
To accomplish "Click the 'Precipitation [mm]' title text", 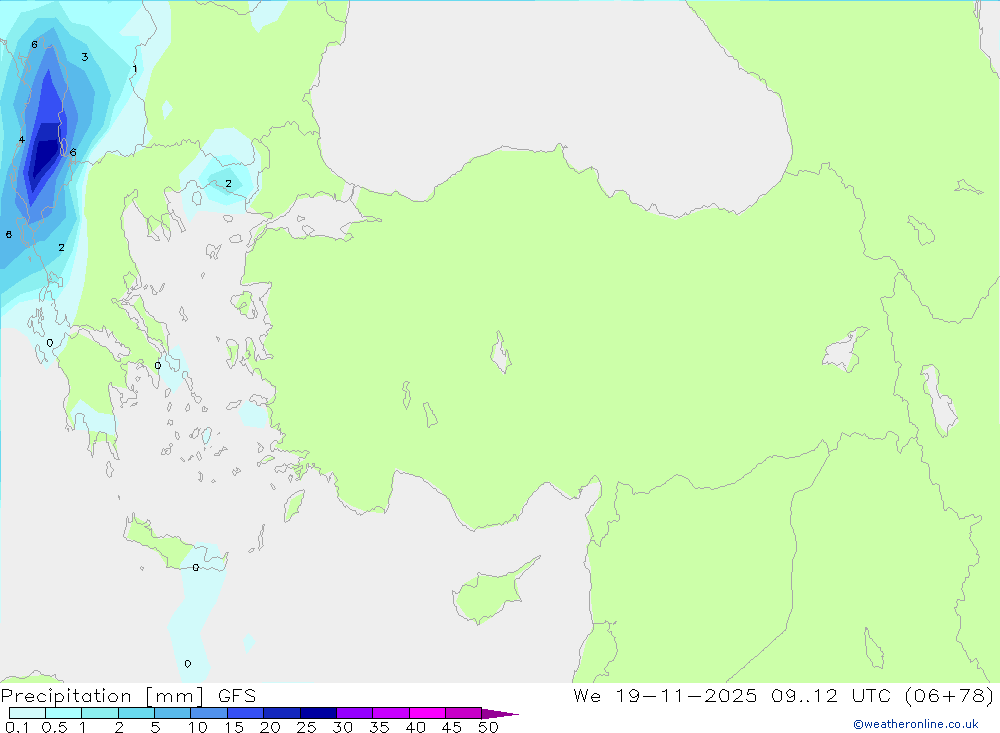I will pos(102,696).
